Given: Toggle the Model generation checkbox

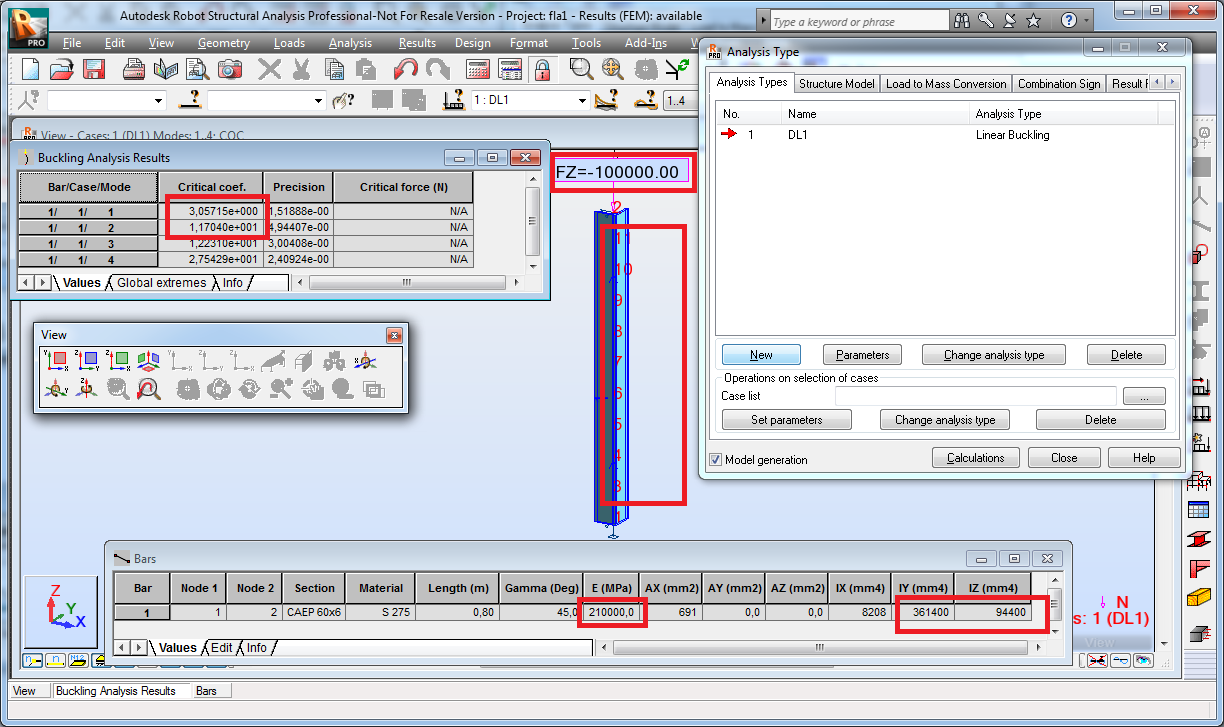Looking at the screenshot, I should (715, 460).
